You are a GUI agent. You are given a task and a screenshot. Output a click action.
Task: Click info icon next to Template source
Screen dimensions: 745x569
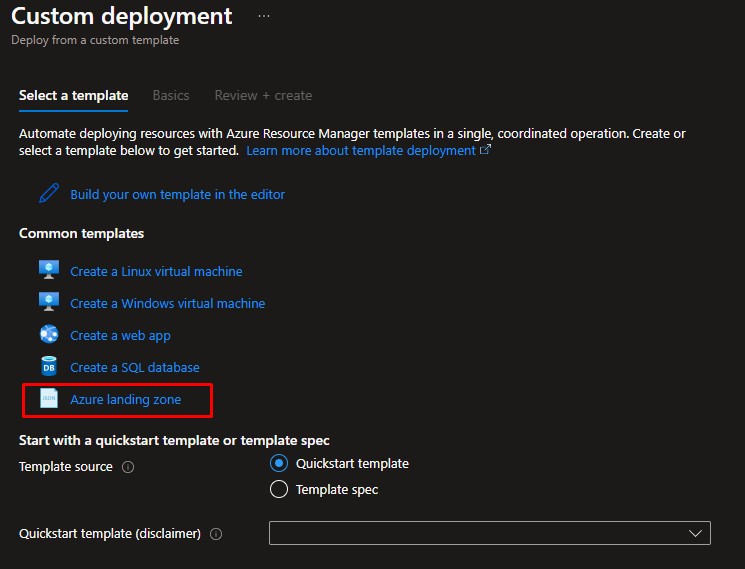point(128,467)
